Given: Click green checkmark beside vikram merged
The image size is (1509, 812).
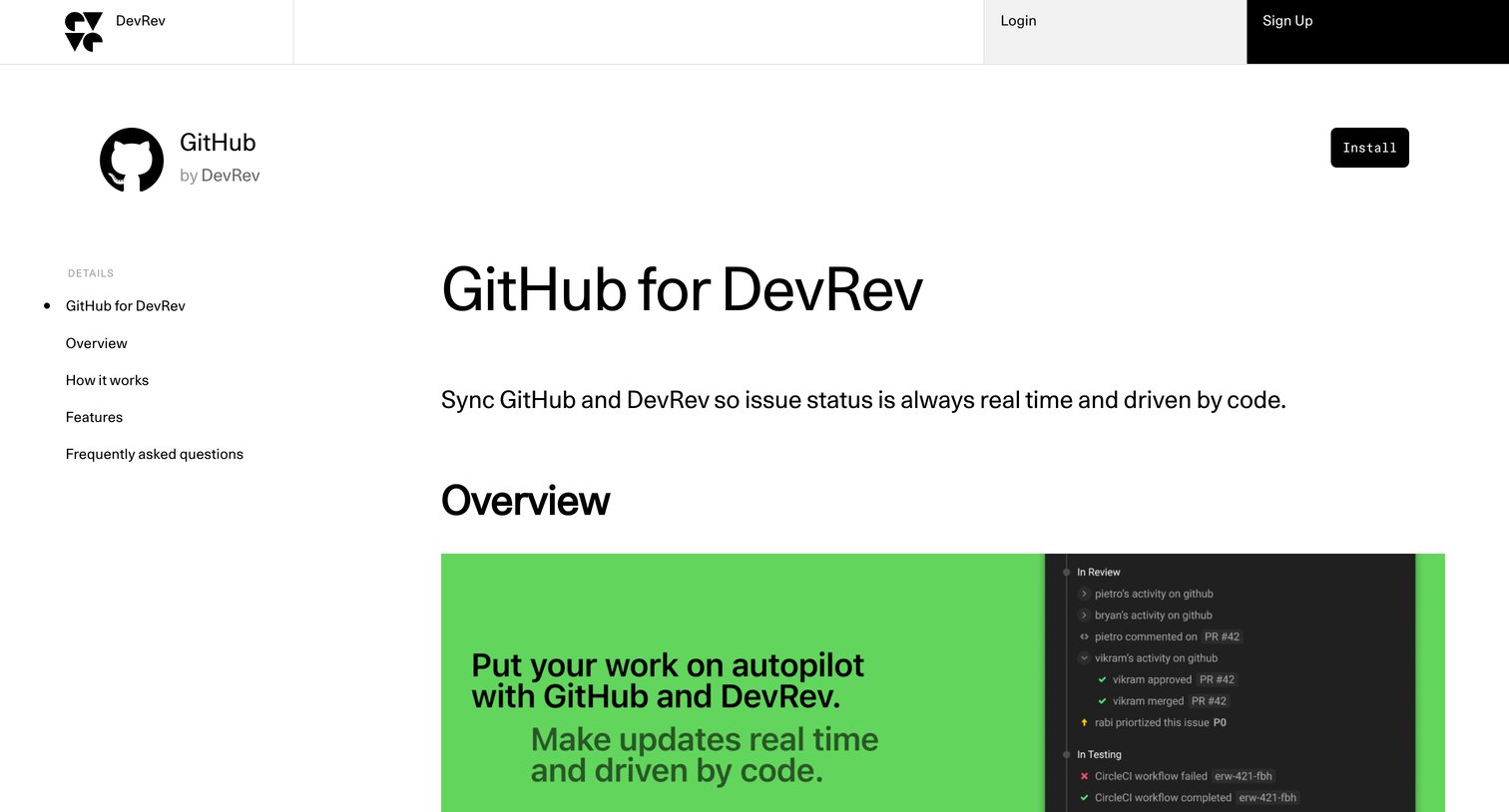Looking at the screenshot, I should click(x=1102, y=701).
